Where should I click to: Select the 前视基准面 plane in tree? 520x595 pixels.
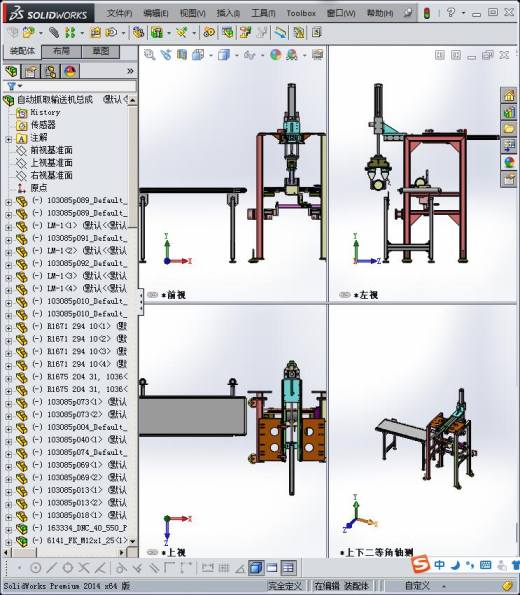point(51,150)
